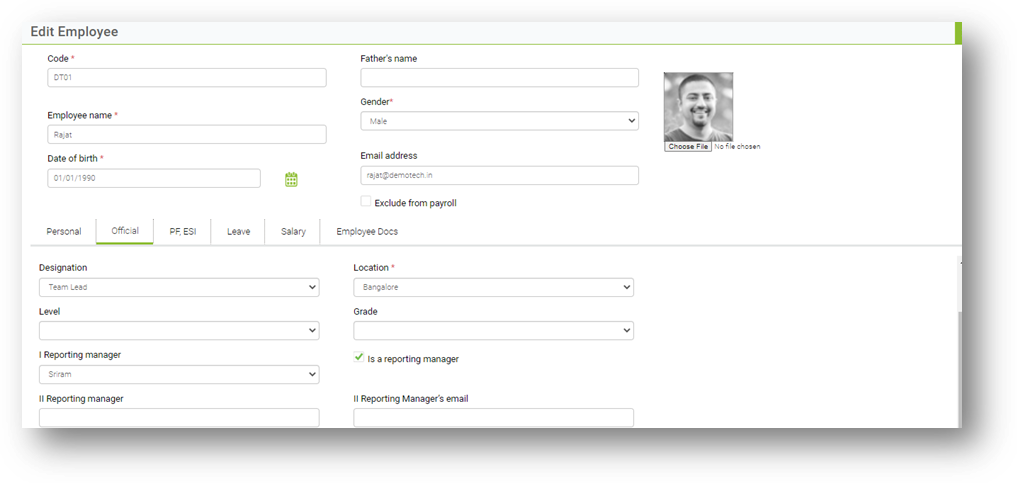Click the 'Exclude from payroll' label text
1017x483 pixels.
(416, 203)
